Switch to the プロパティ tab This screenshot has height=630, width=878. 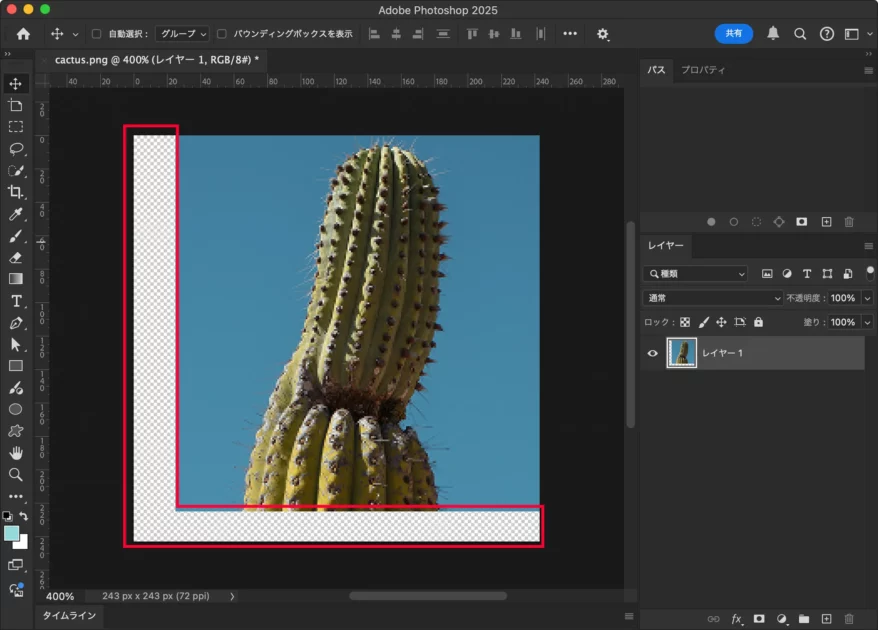coord(703,70)
